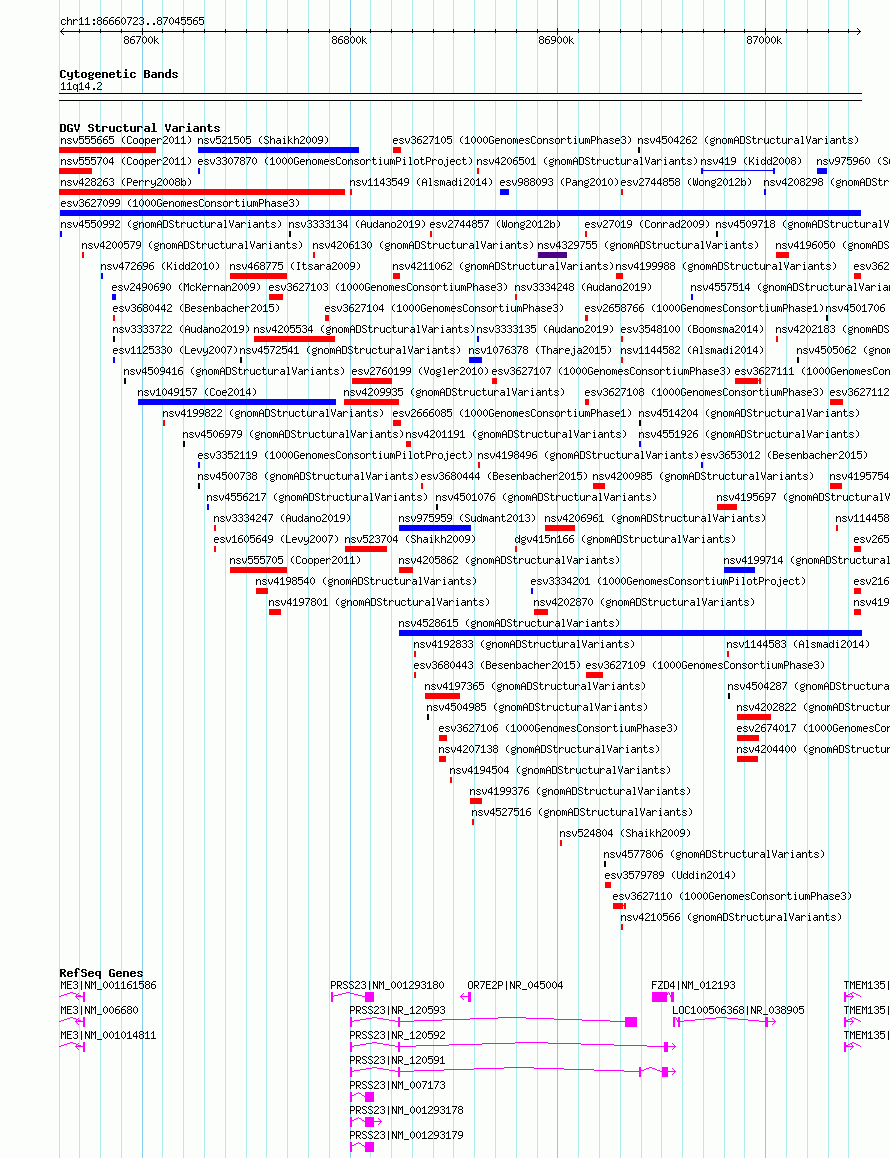This screenshot has width=890, height=1158.
Task: Open nsv4199376 (gnomADStructuralVariants) variant
Action: tap(580, 792)
